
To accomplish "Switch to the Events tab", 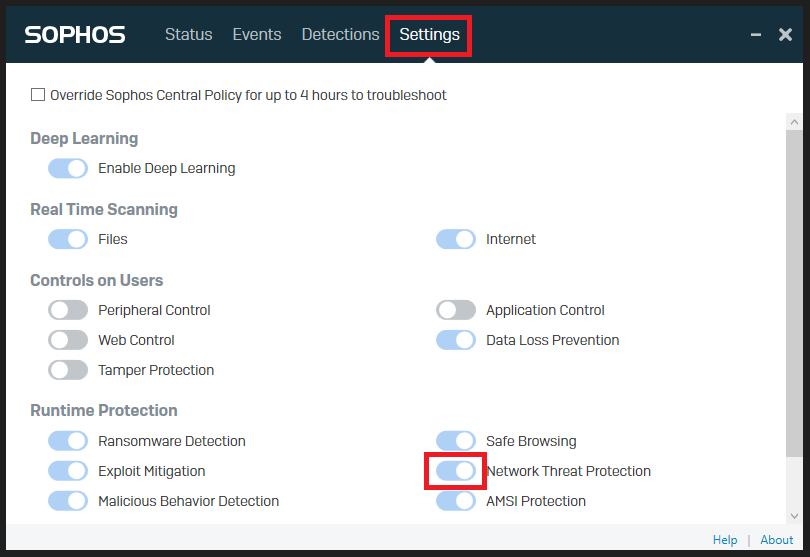I will click(257, 34).
